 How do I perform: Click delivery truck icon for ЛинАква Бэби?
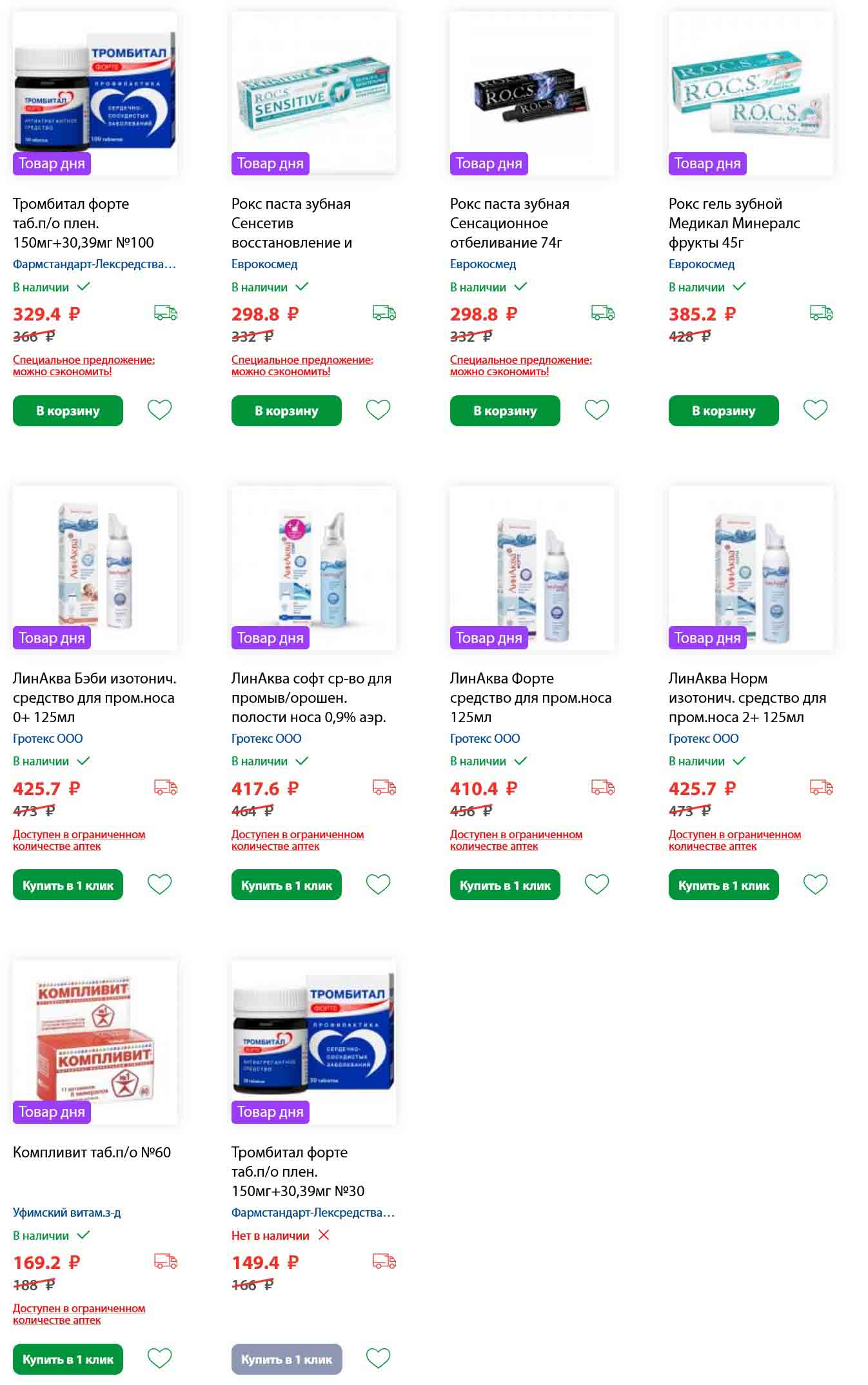pyautogui.click(x=166, y=787)
